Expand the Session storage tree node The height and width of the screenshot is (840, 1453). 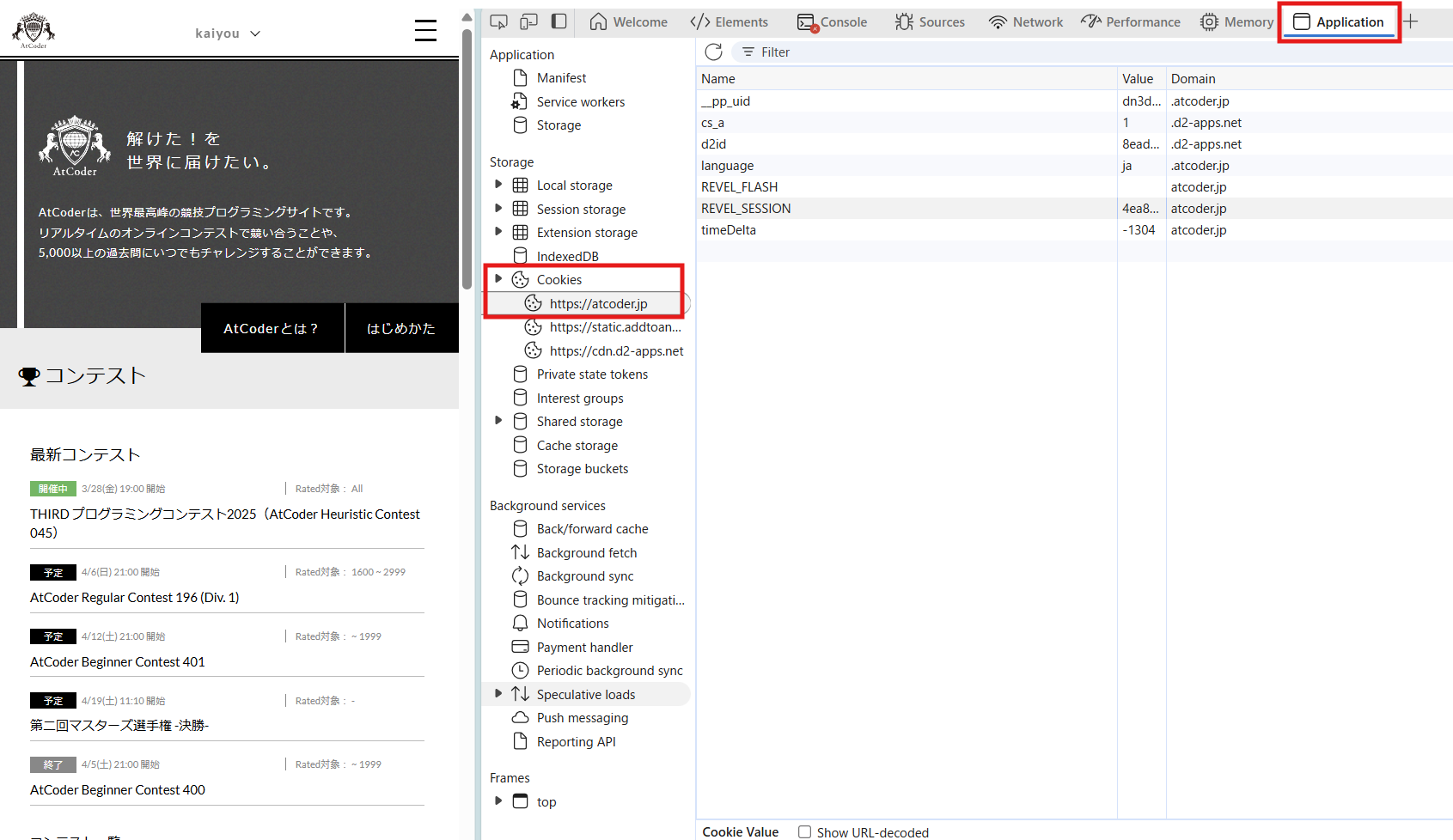[x=498, y=209]
